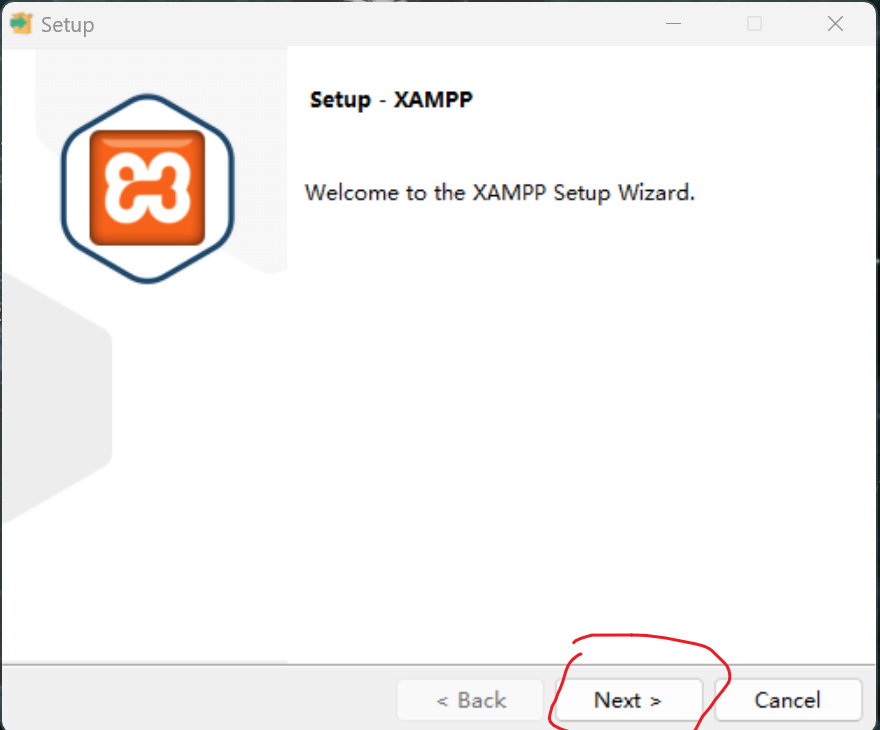Click the orange XAMPP logo image

147,188
